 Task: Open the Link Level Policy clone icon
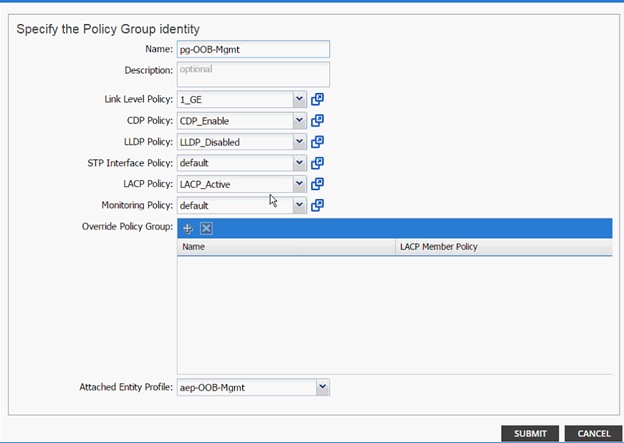pos(317,99)
